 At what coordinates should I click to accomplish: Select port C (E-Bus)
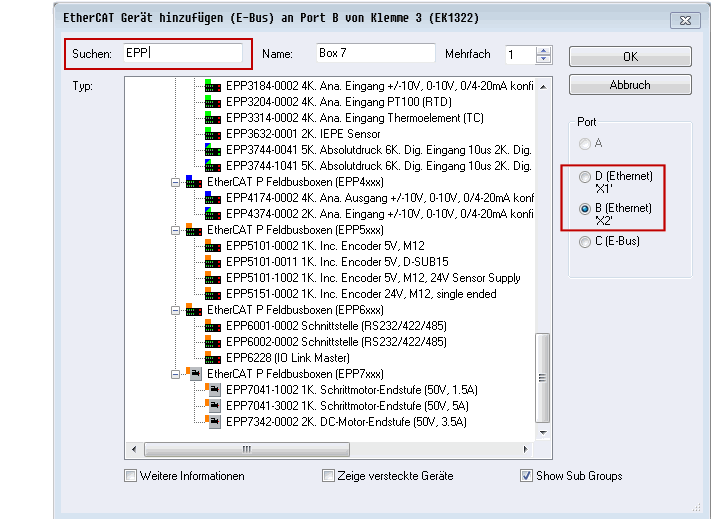point(585,242)
